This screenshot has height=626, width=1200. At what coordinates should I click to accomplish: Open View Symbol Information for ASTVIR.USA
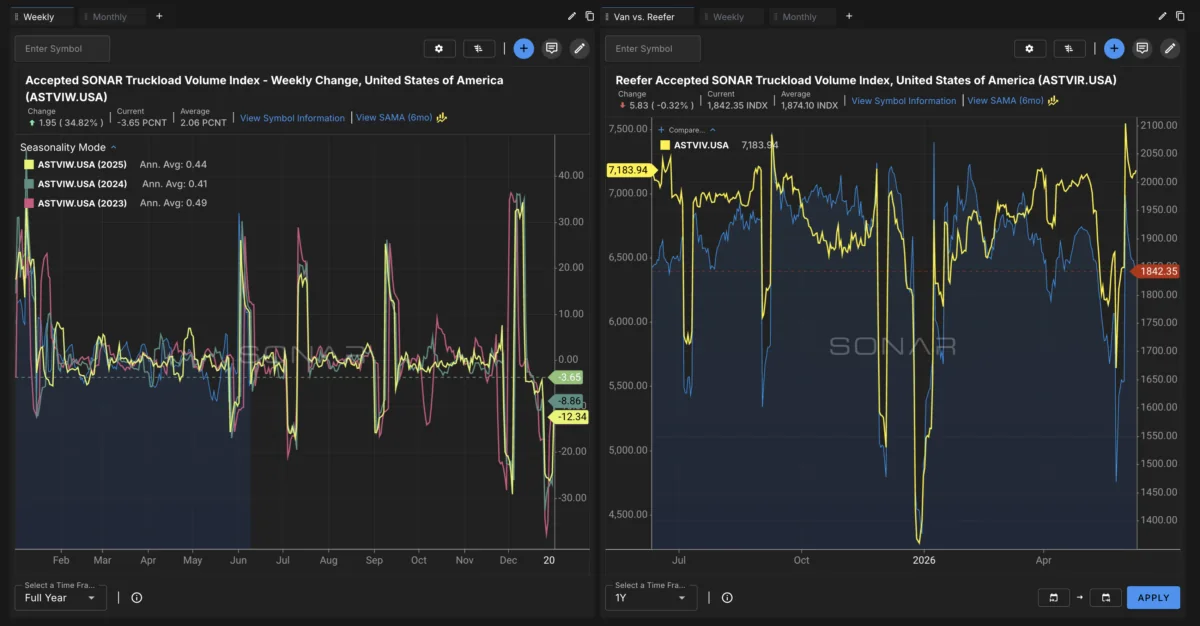904,101
